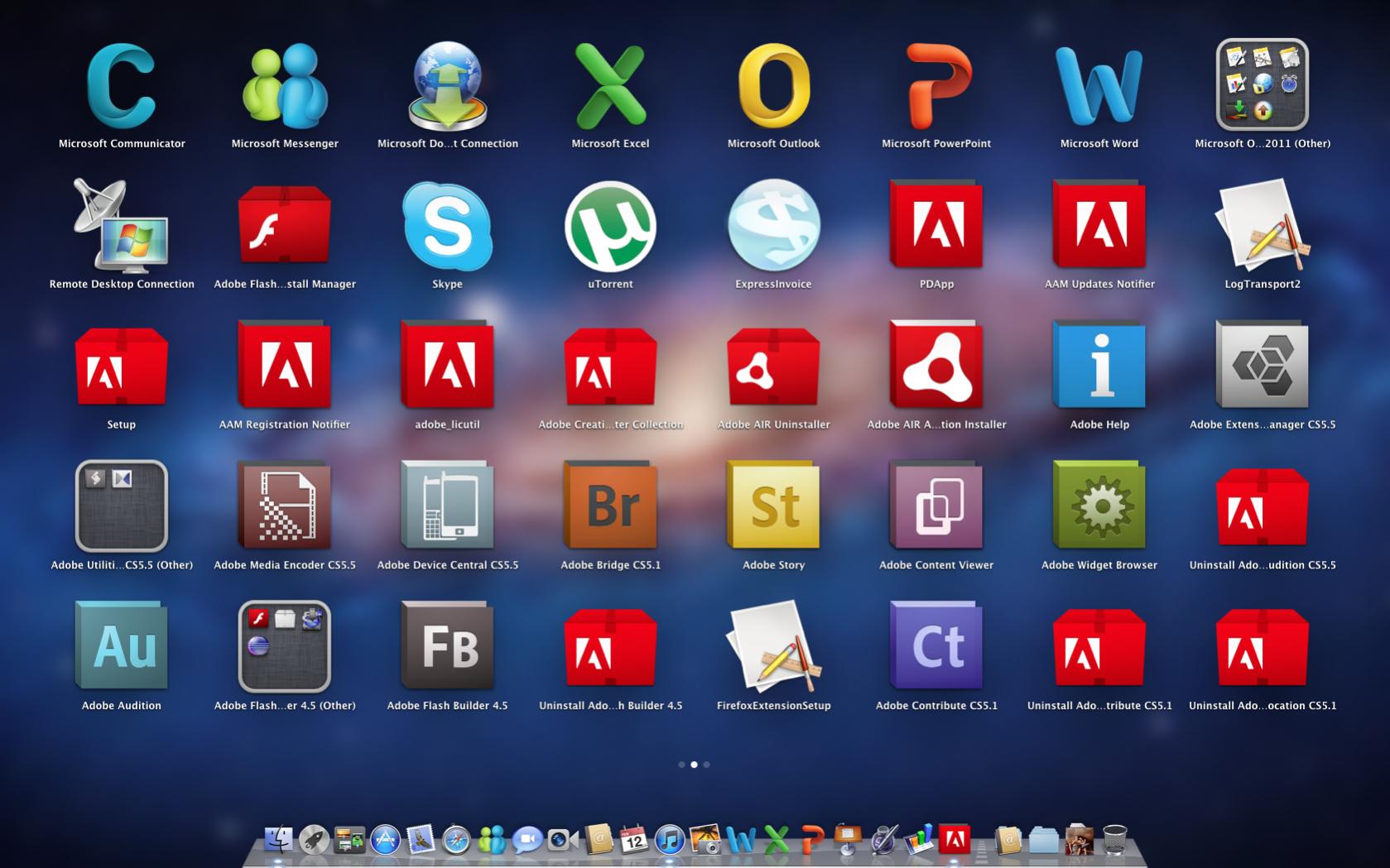
Task: Open the Adobe Creative Suite Master Collection item
Action: point(610,367)
